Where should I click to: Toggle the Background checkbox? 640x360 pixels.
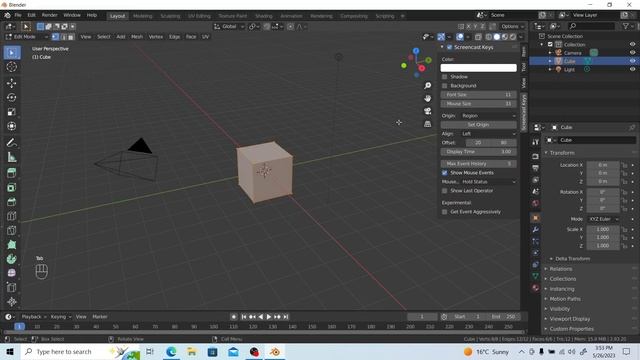point(444,86)
